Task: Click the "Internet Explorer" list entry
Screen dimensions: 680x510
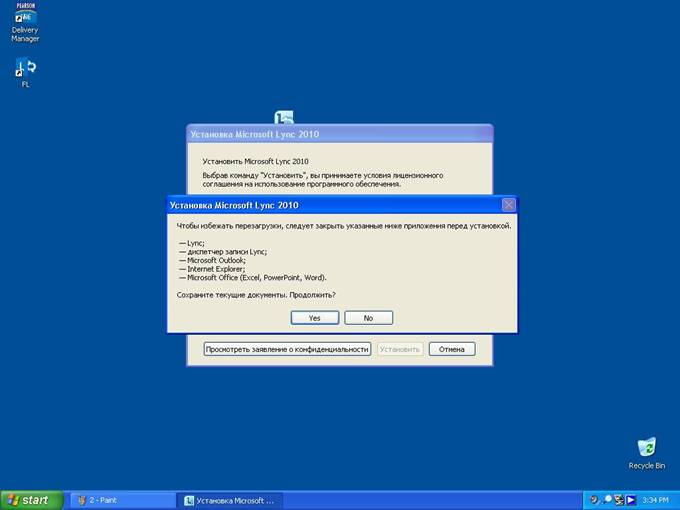Action: (x=212, y=269)
